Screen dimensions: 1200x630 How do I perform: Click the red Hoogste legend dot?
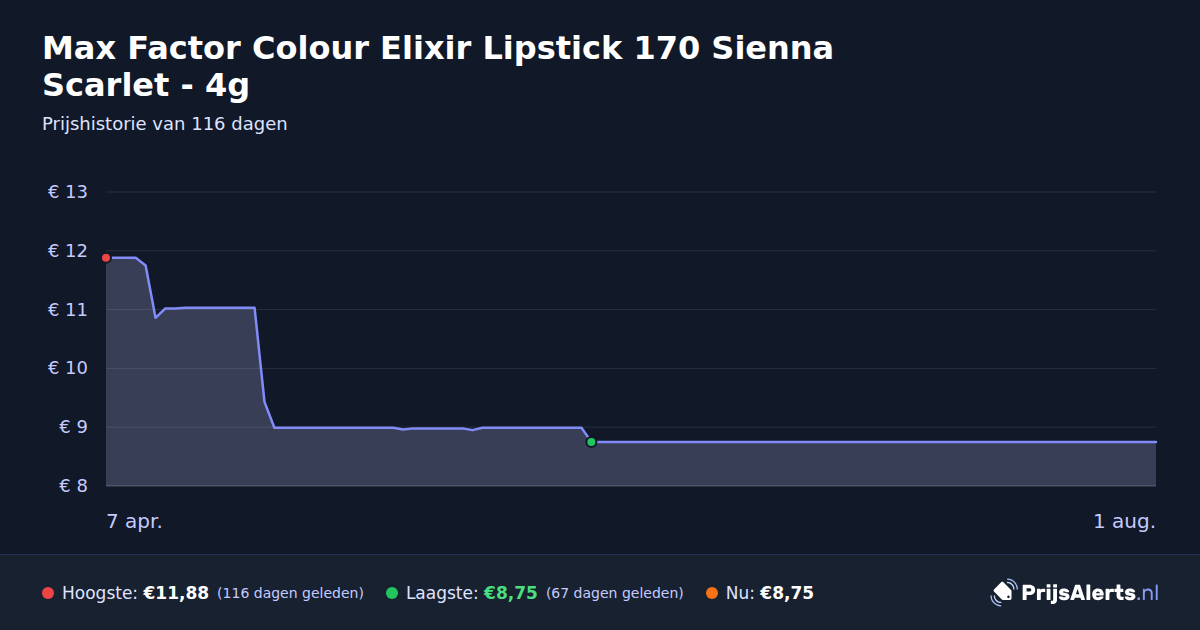[x=48, y=593]
